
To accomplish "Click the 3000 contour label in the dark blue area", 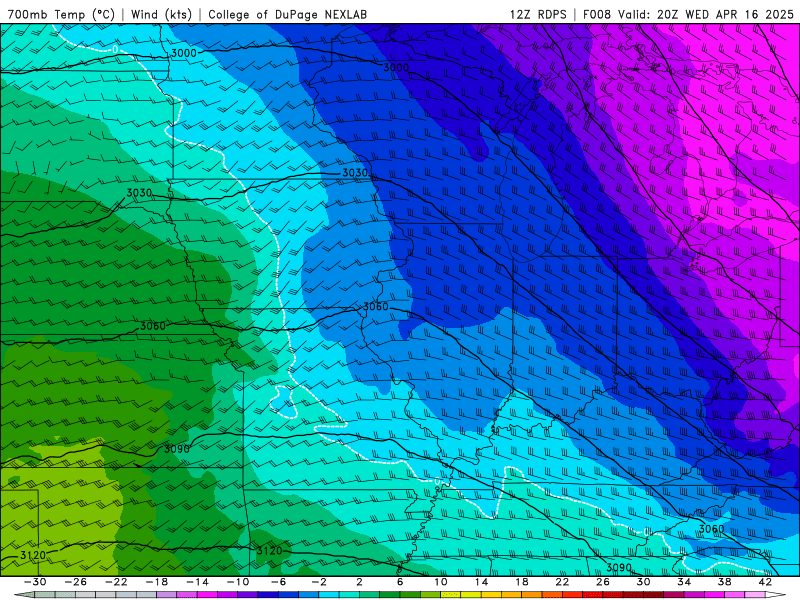I will pyautogui.click(x=396, y=67).
